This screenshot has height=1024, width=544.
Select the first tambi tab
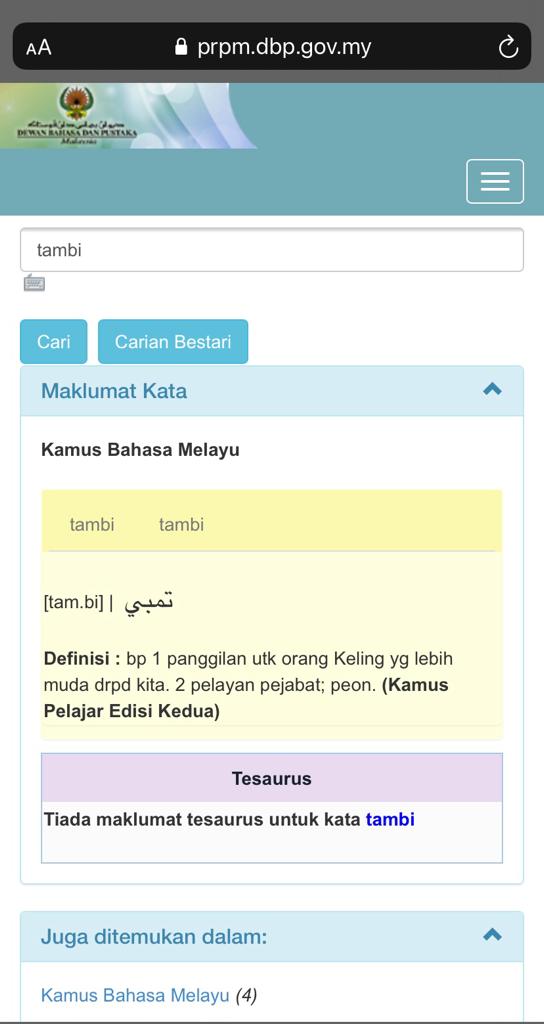92,524
